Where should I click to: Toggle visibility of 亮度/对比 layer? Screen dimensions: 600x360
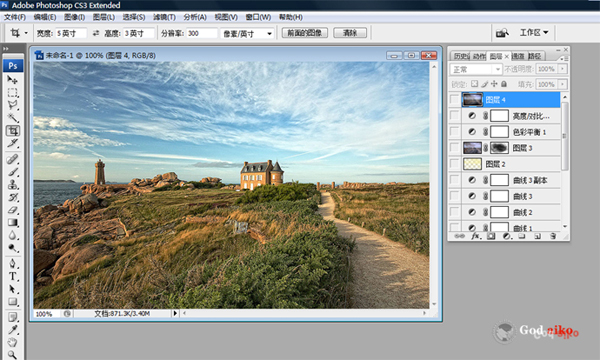[454, 116]
